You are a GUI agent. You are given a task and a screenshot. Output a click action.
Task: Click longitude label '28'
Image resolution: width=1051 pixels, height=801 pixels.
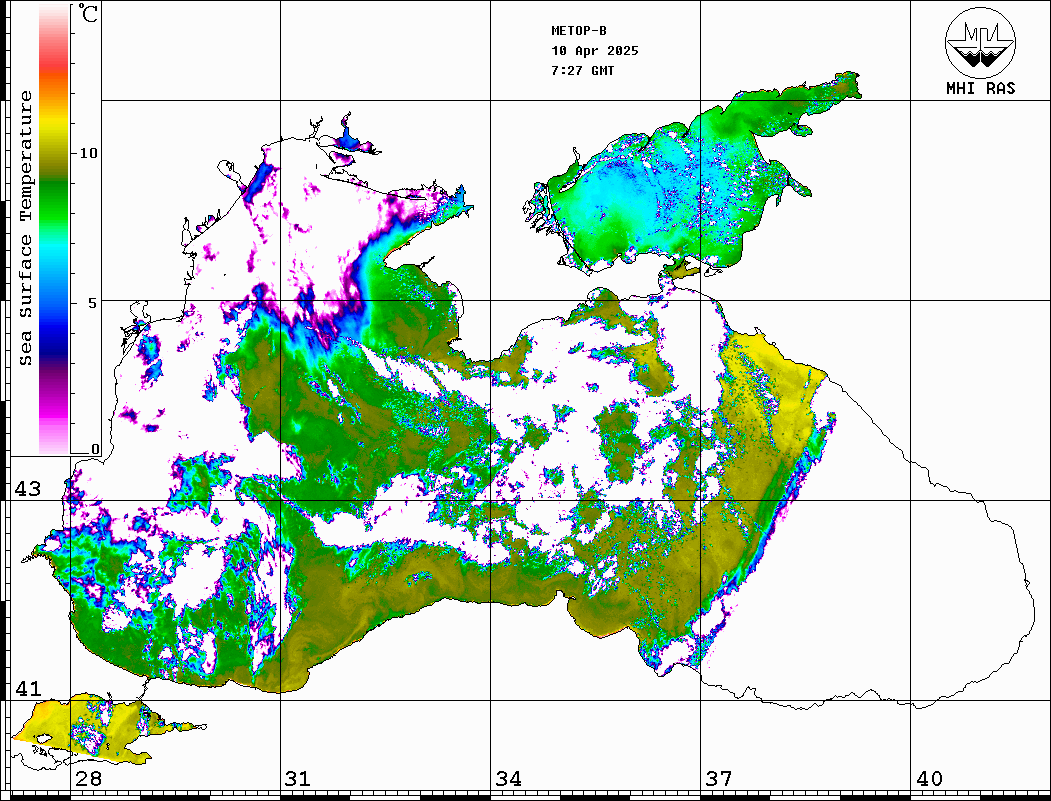[88, 779]
